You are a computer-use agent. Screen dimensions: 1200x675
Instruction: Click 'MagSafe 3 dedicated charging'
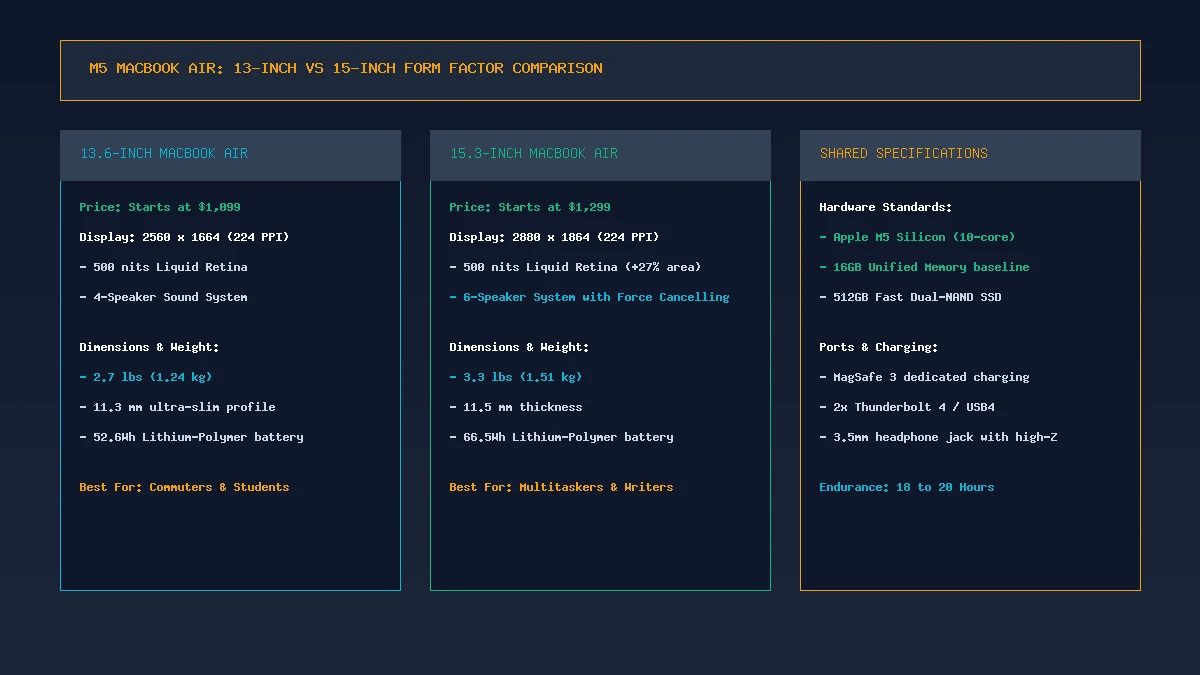[x=924, y=377]
